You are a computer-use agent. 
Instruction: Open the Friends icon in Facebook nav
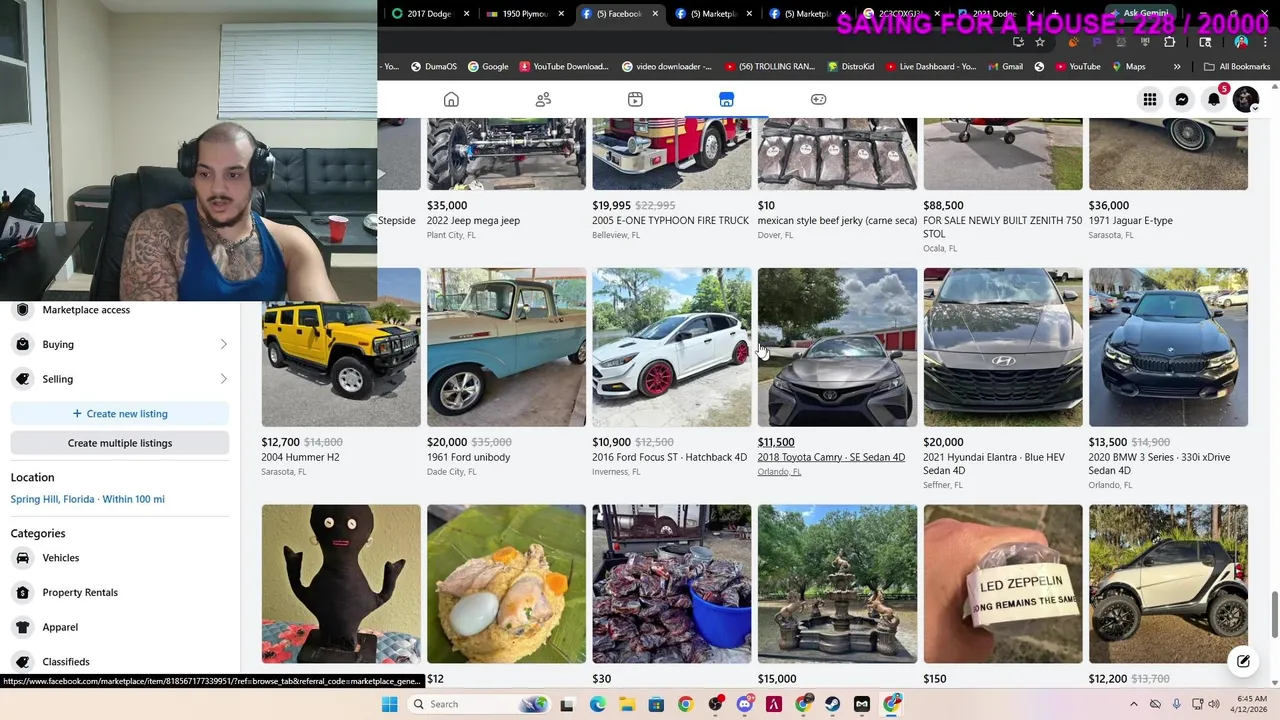[543, 99]
